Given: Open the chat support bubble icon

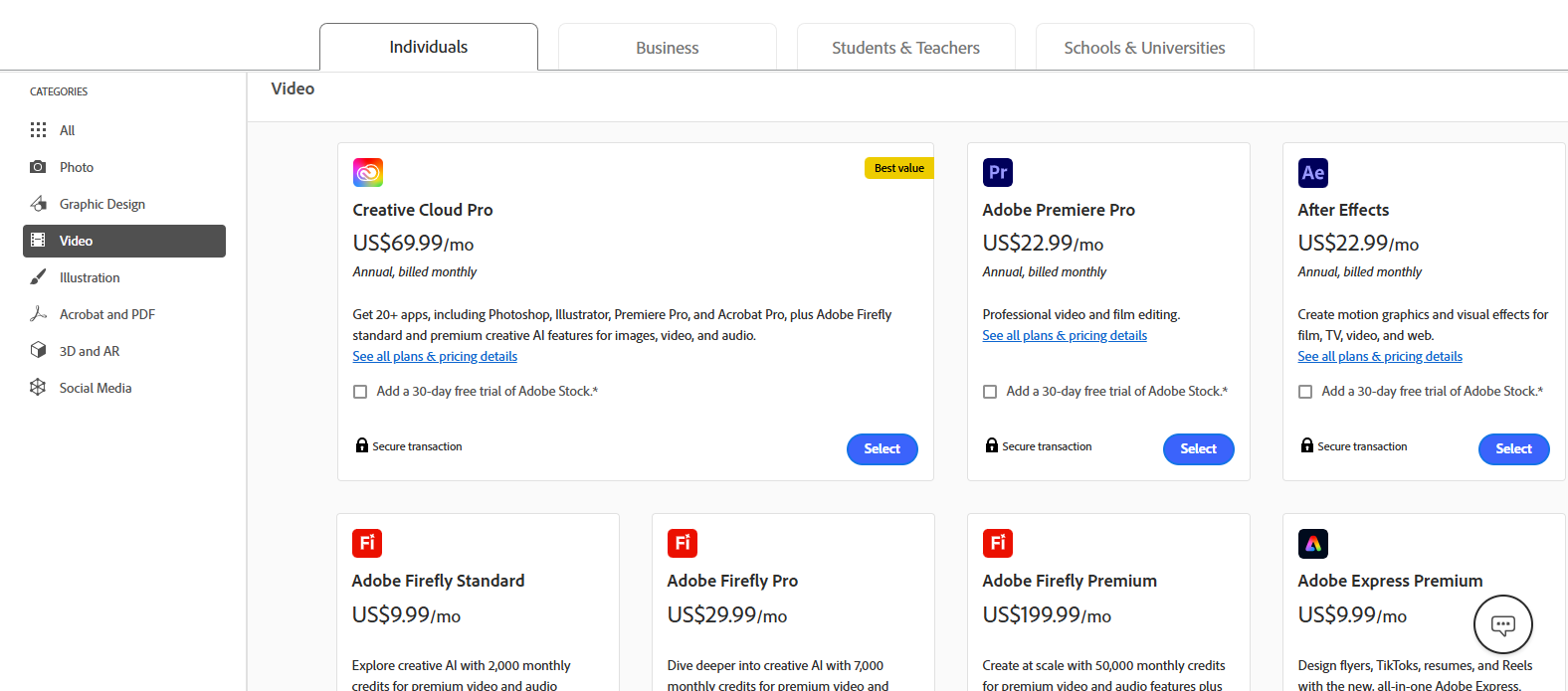Looking at the screenshot, I should point(1503,624).
